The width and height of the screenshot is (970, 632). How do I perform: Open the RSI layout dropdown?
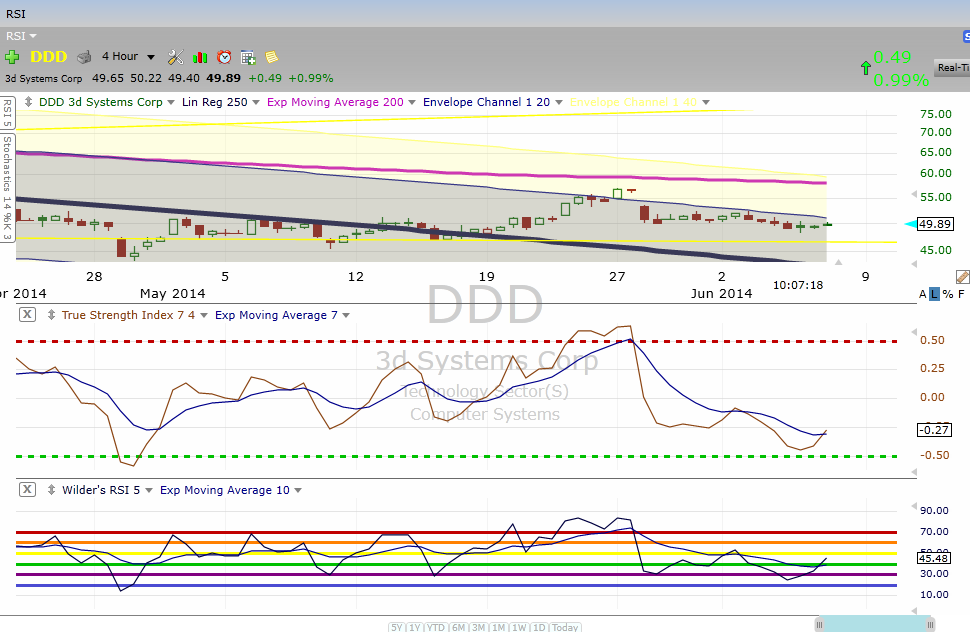pyautogui.click(x=22, y=36)
